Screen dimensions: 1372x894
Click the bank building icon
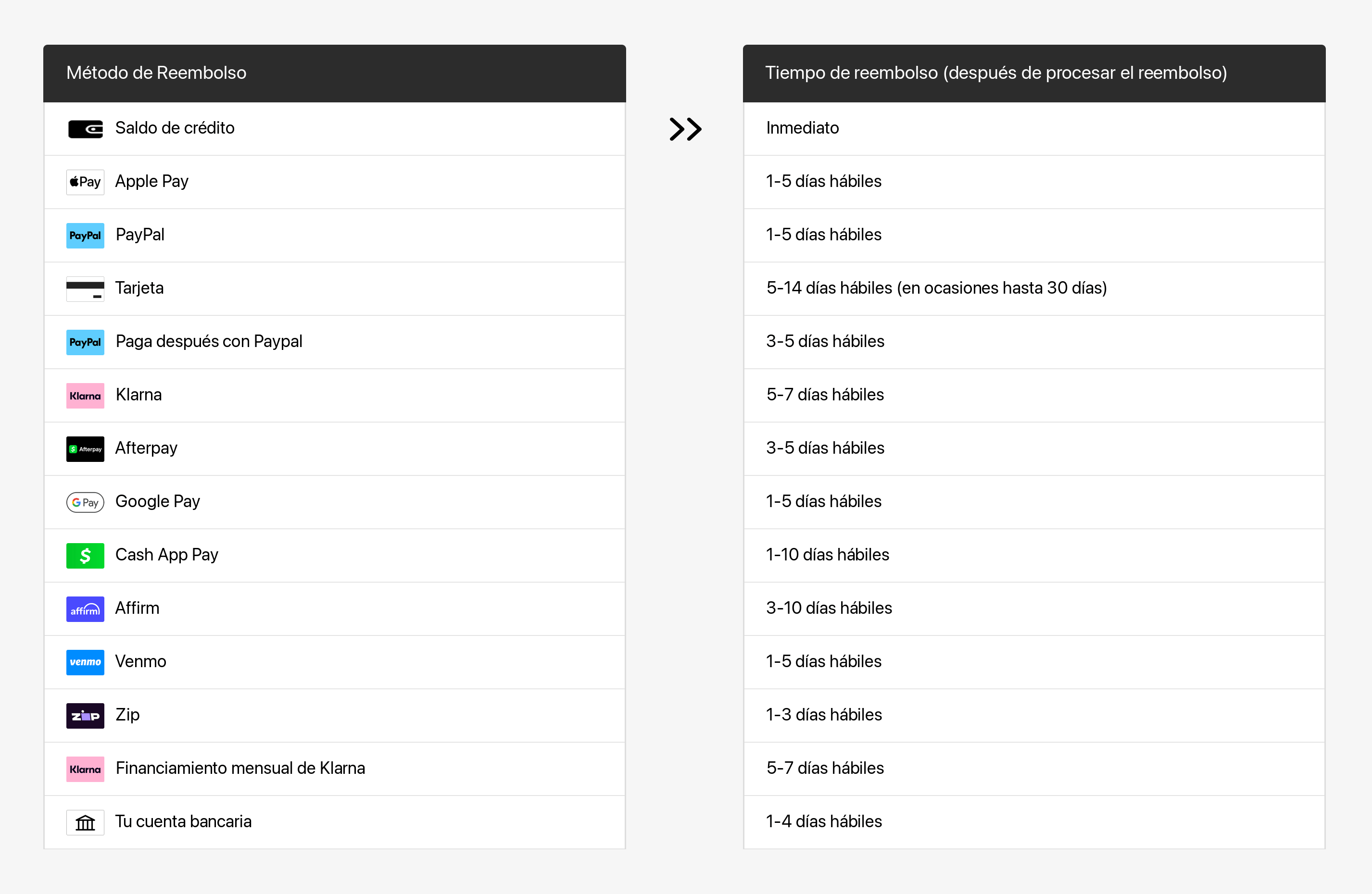click(x=85, y=822)
